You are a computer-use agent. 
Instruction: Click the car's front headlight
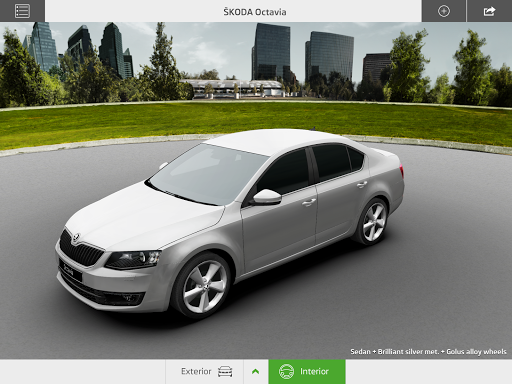coord(133,260)
